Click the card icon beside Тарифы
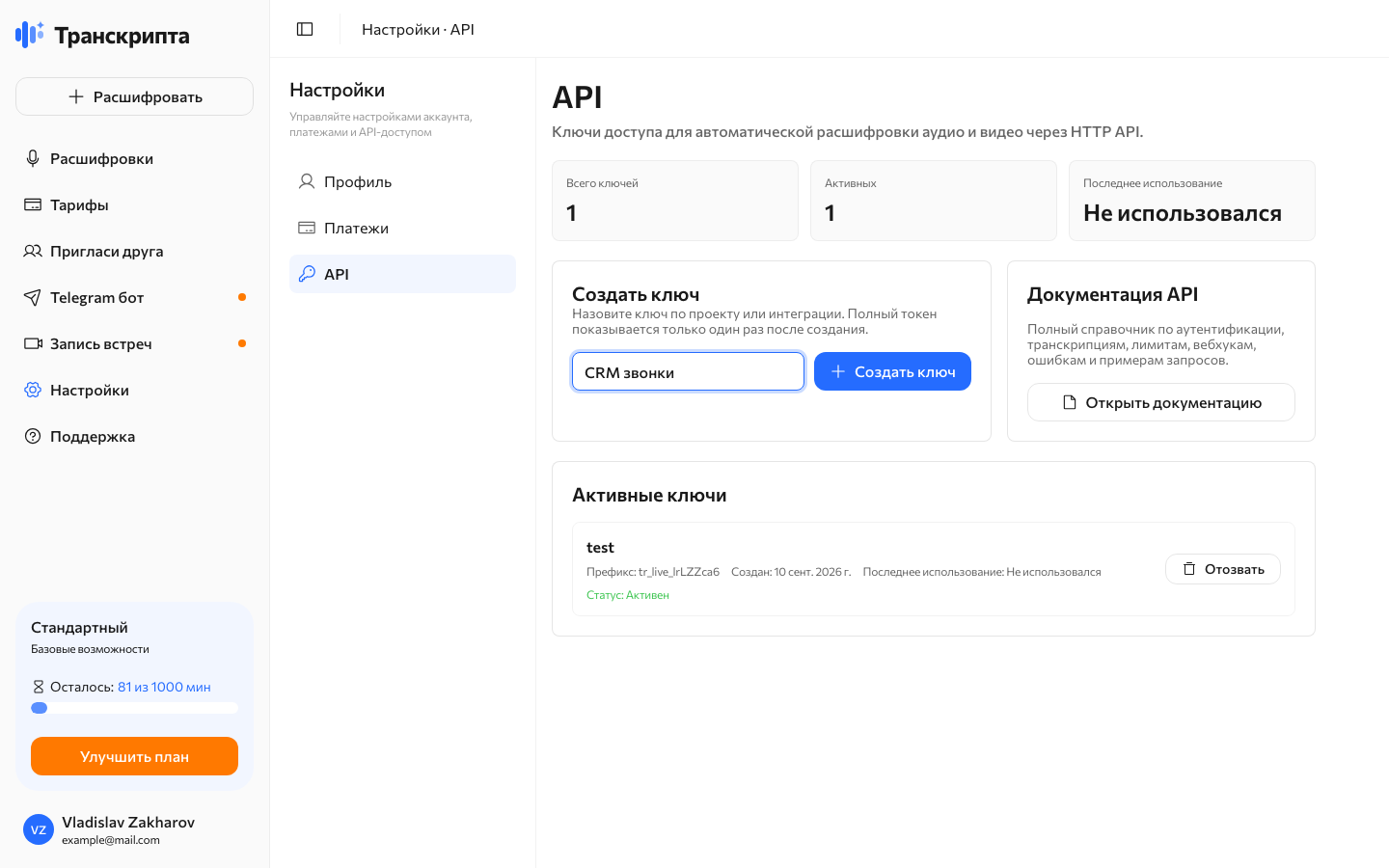 coord(33,204)
